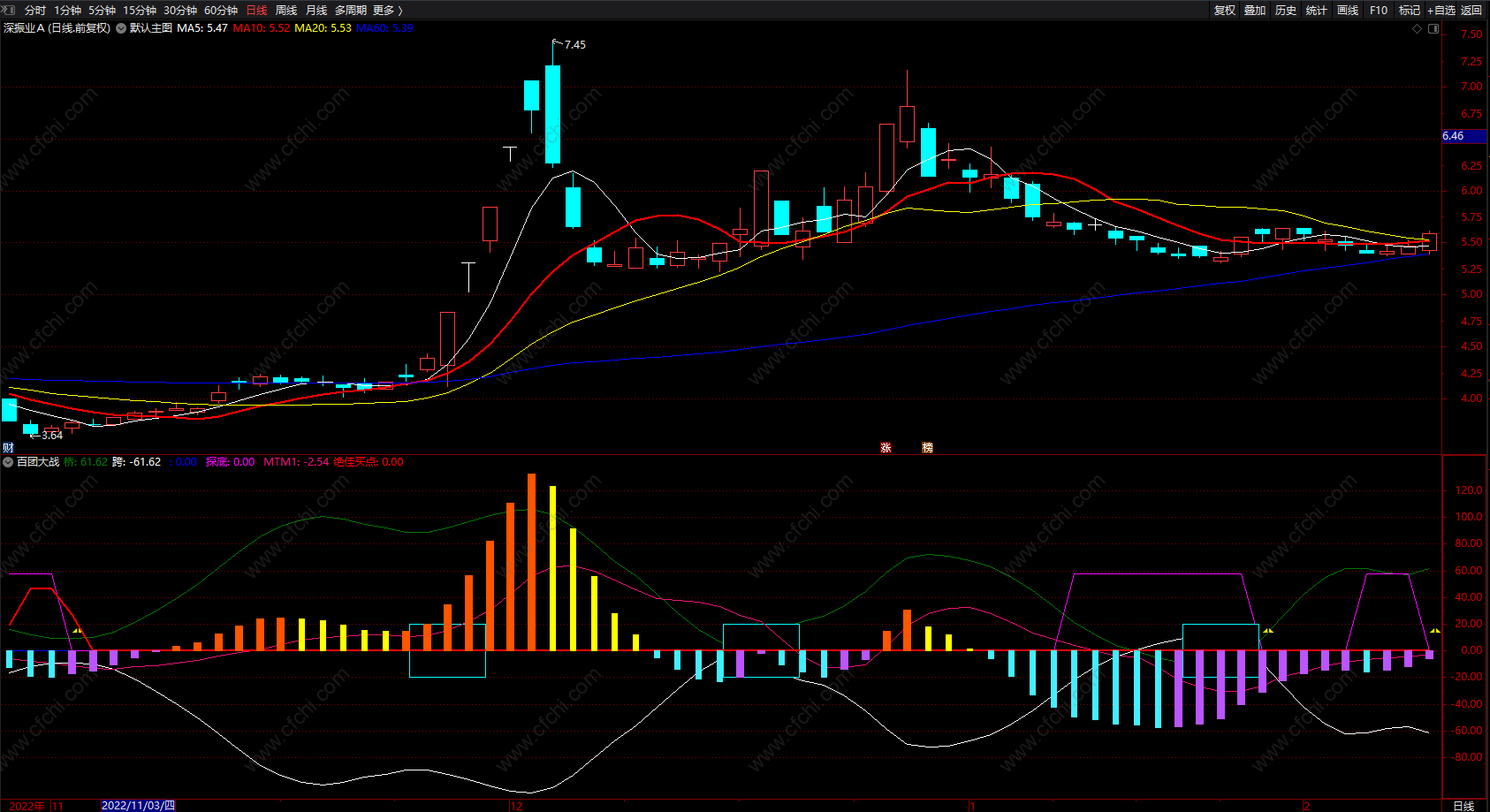Switch to the 5分钟 period tab

102,11
